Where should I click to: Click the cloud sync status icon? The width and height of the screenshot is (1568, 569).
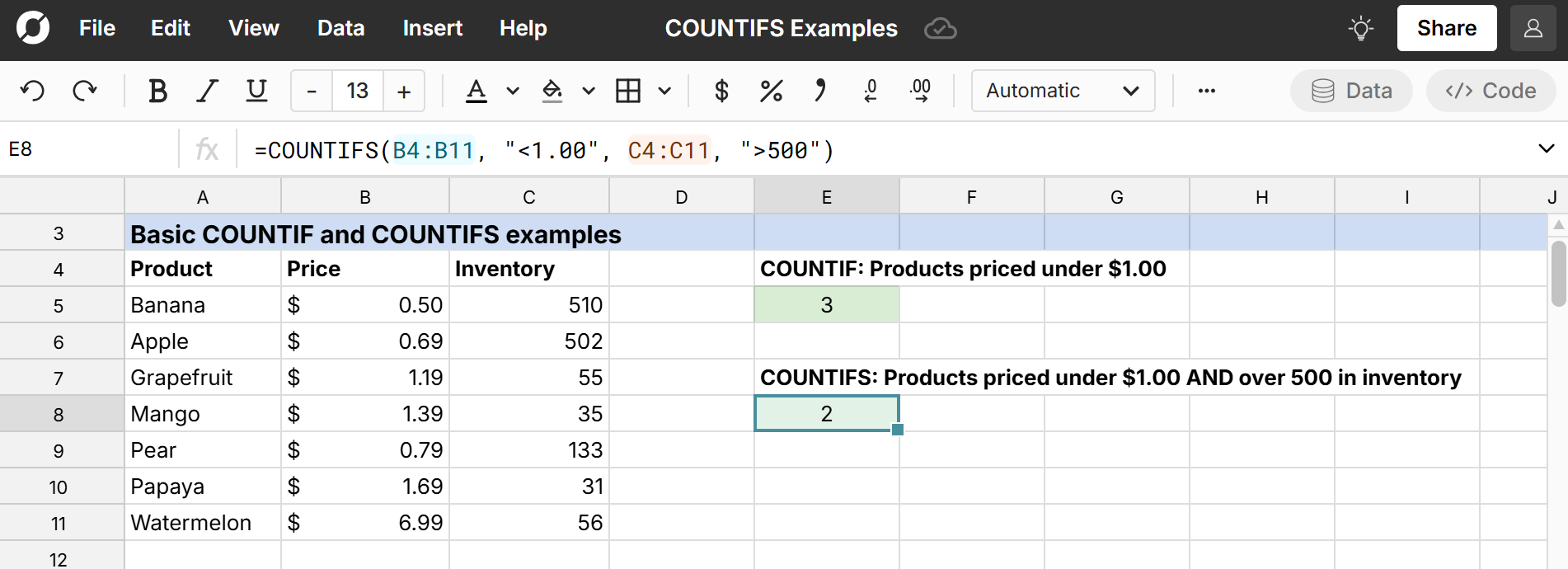tap(940, 29)
